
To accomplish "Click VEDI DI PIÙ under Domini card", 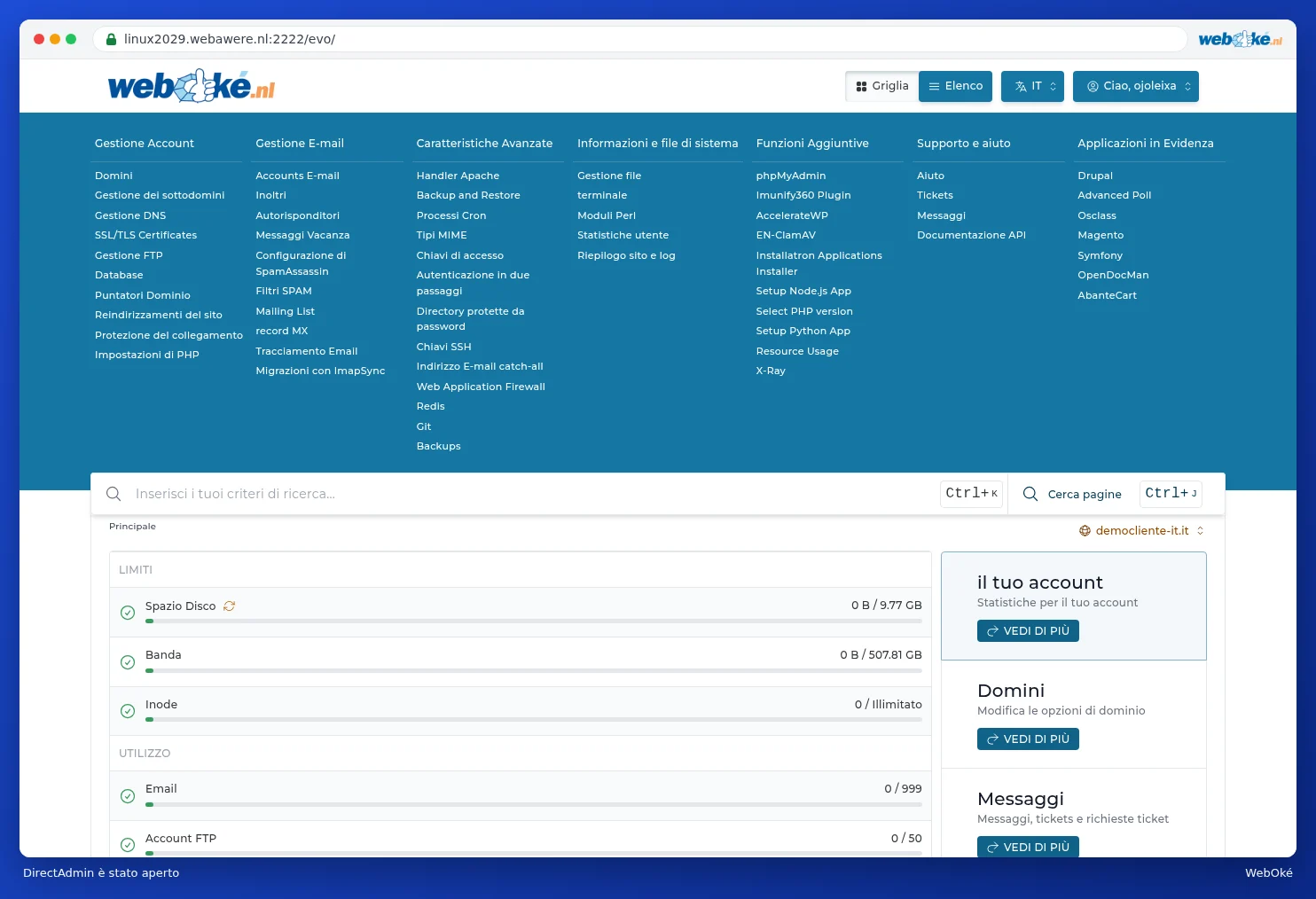I will click(1028, 739).
